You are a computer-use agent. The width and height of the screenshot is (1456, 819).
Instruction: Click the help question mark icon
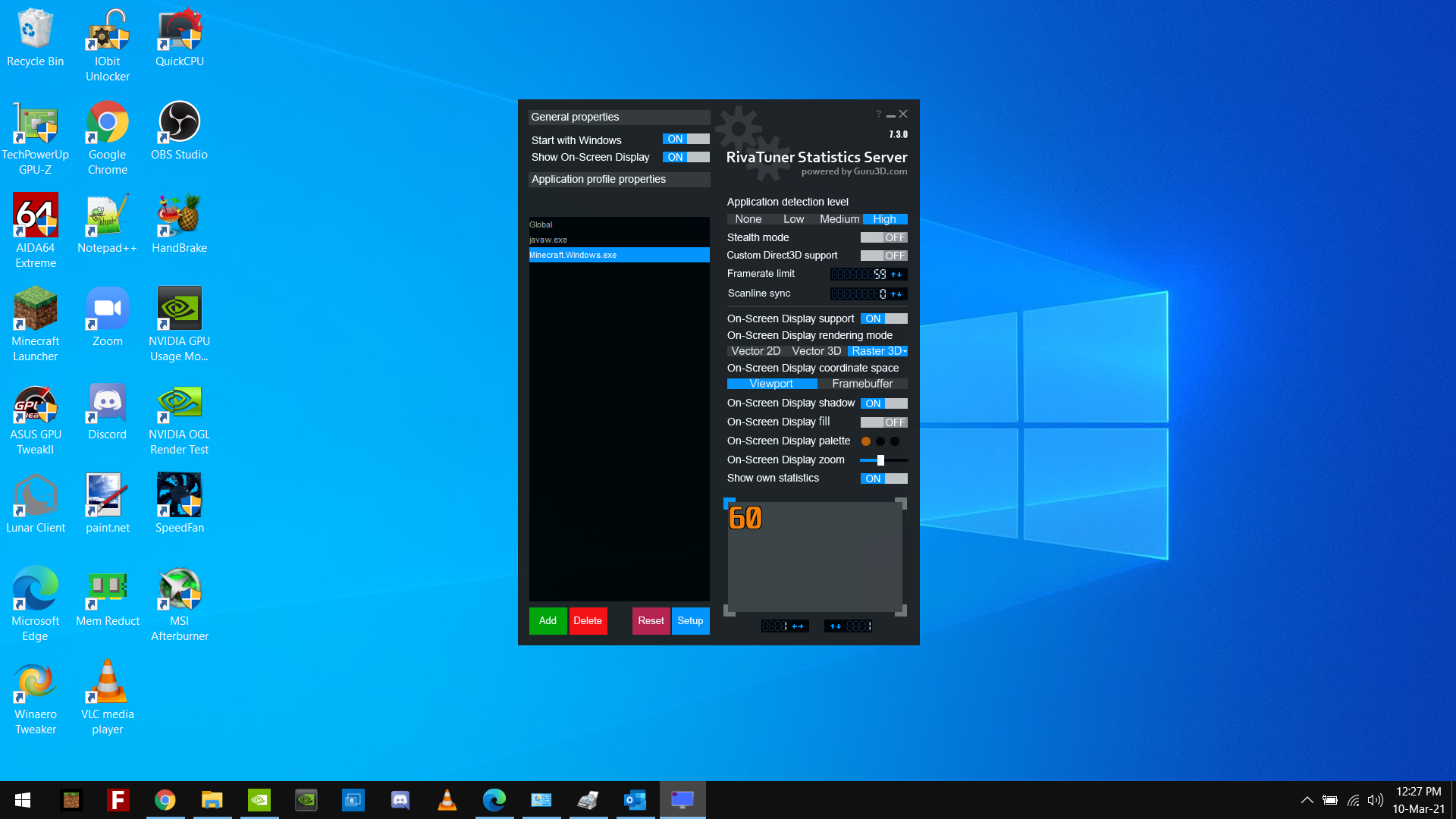(x=878, y=115)
